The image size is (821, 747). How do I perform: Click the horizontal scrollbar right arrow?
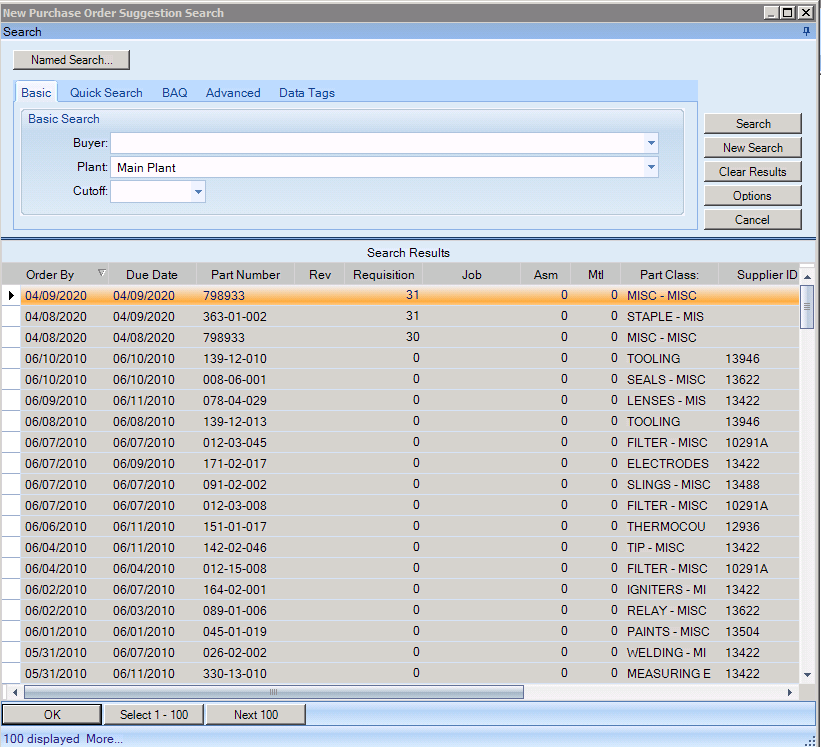(x=790, y=692)
